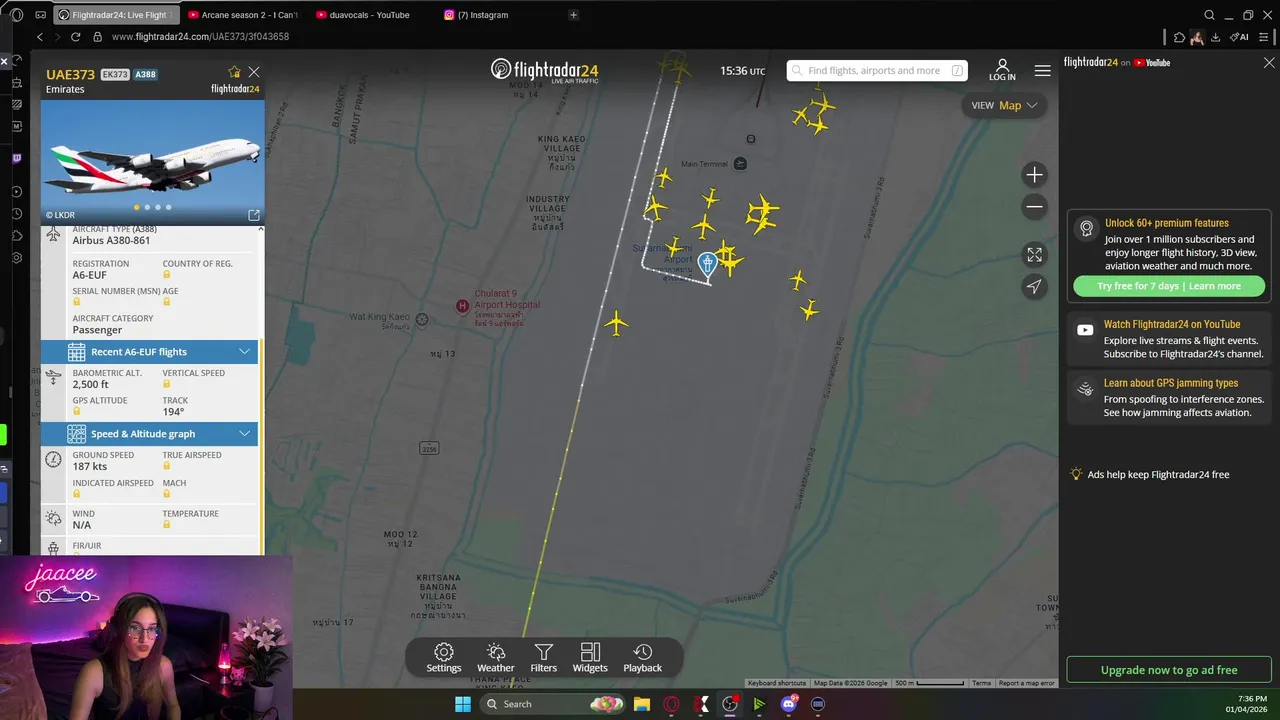Click Try free for 7 days button

(1169, 286)
